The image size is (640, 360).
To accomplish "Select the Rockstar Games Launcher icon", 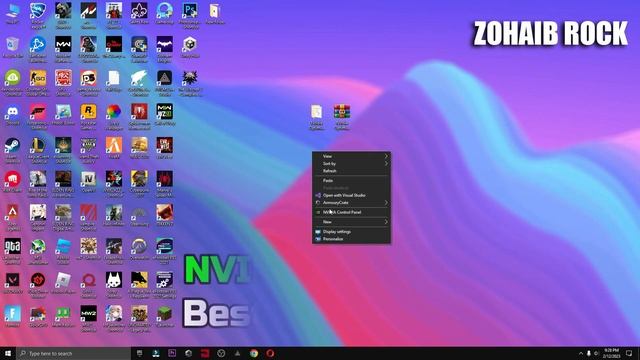I will pyautogui.click(x=89, y=112).
